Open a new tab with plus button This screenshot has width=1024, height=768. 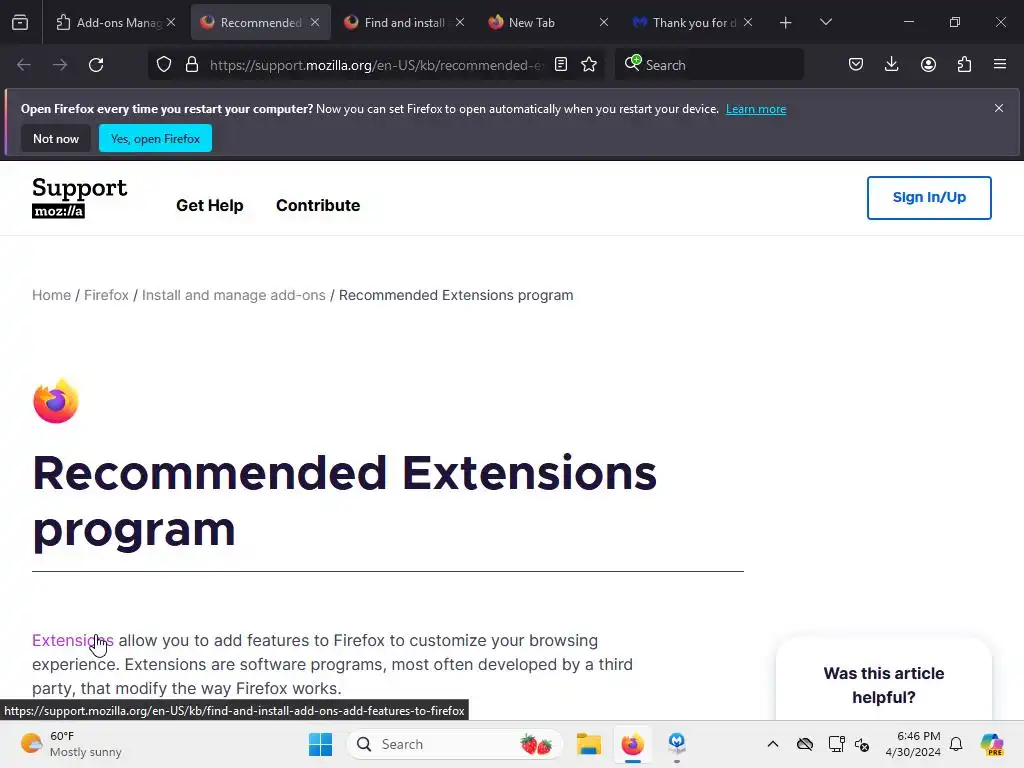(786, 23)
